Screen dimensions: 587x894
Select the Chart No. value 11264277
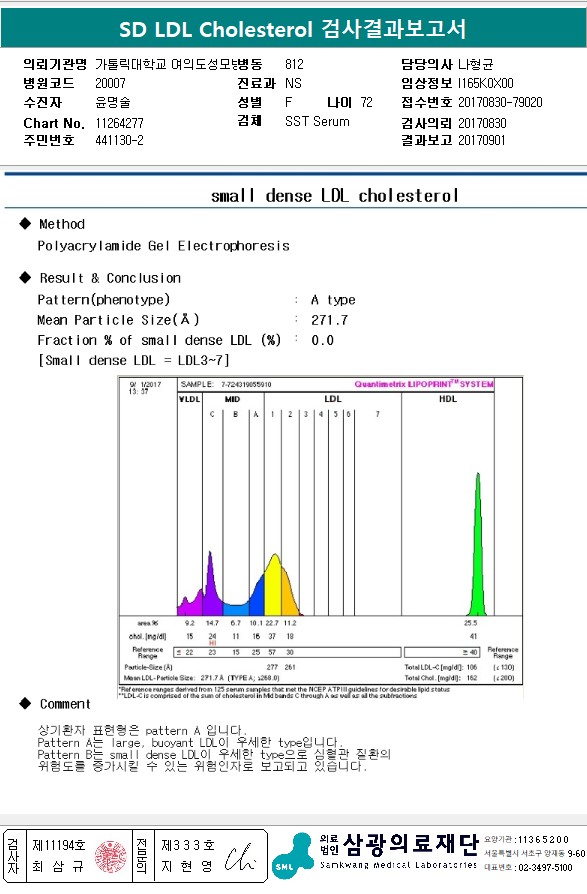tap(120, 123)
